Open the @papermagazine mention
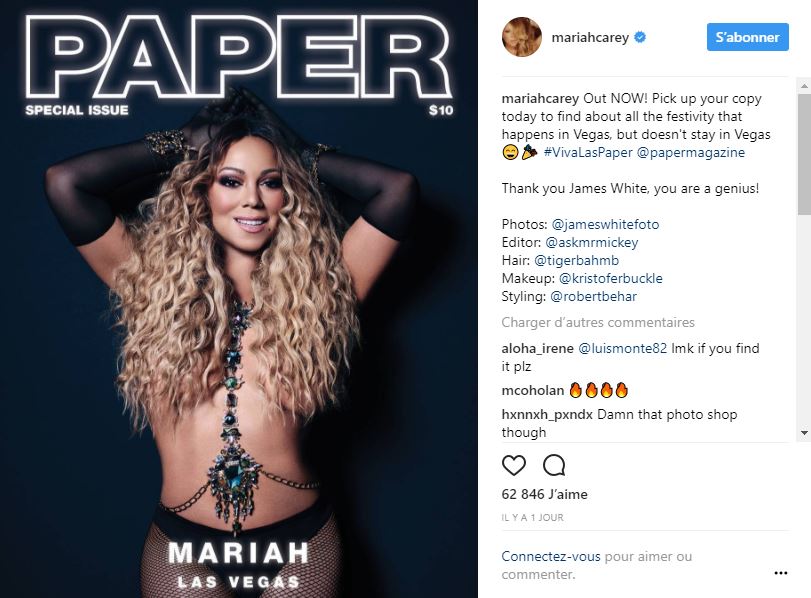The image size is (811, 598). pyautogui.click(x=690, y=152)
